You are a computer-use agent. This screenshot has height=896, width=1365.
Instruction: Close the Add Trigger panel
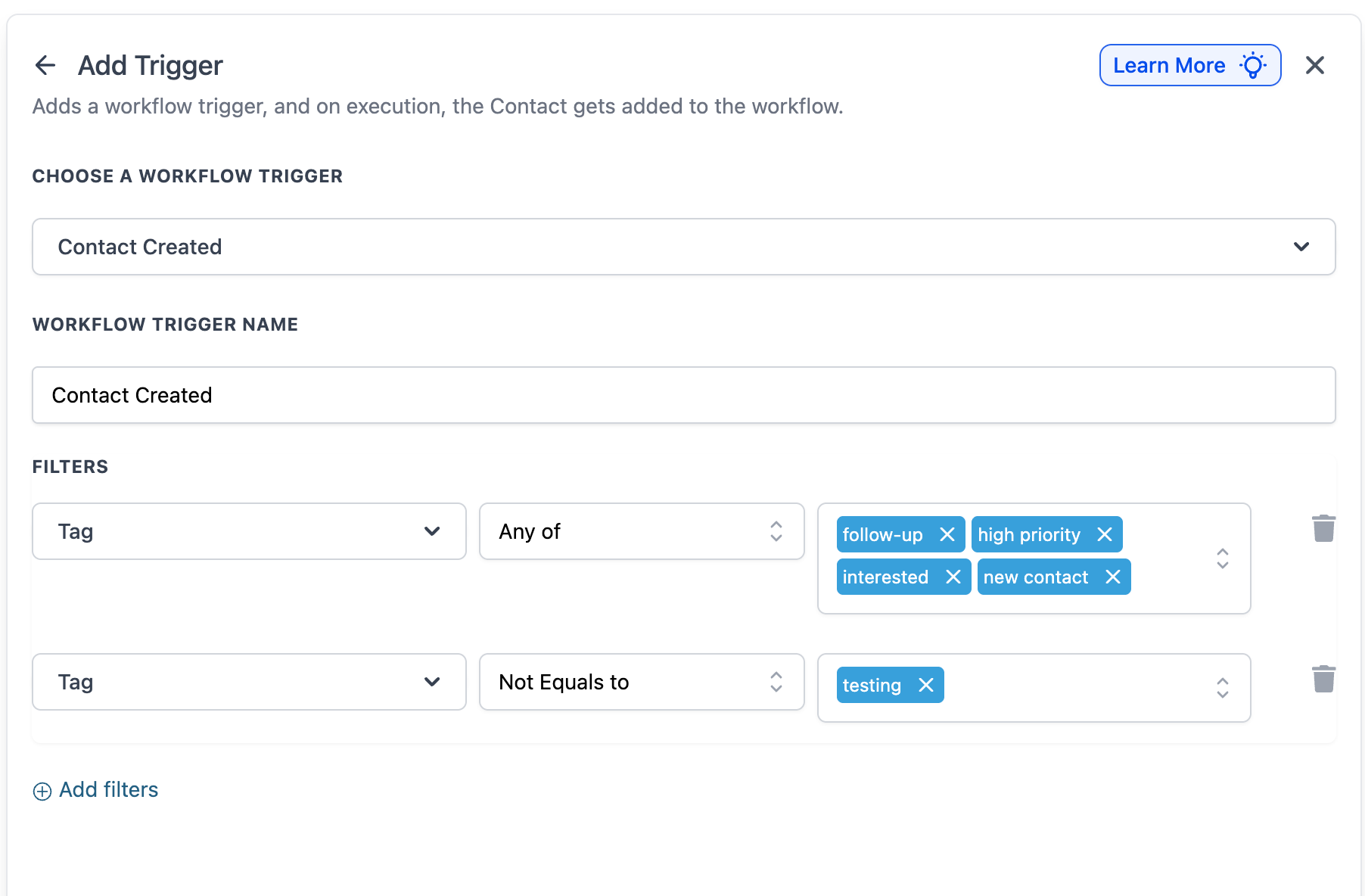coord(1314,66)
